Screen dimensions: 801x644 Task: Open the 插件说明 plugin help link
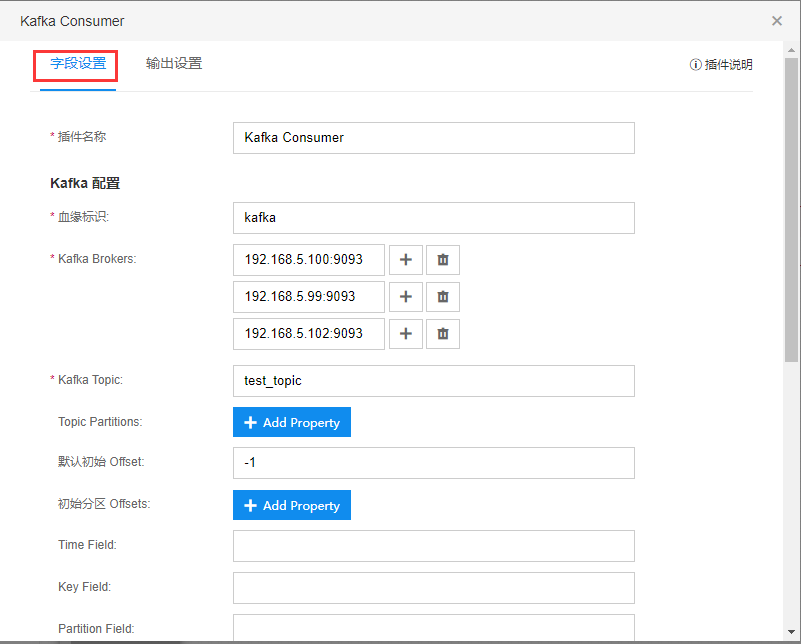(721, 65)
